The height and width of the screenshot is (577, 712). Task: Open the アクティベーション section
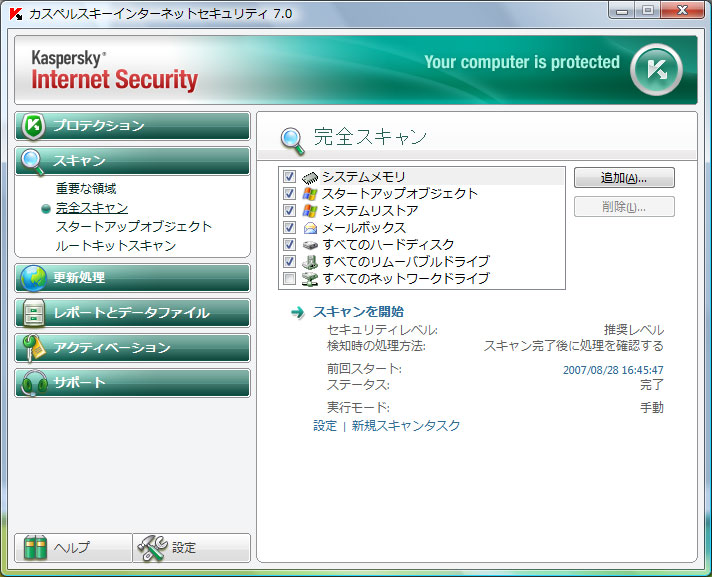[133, 348]
